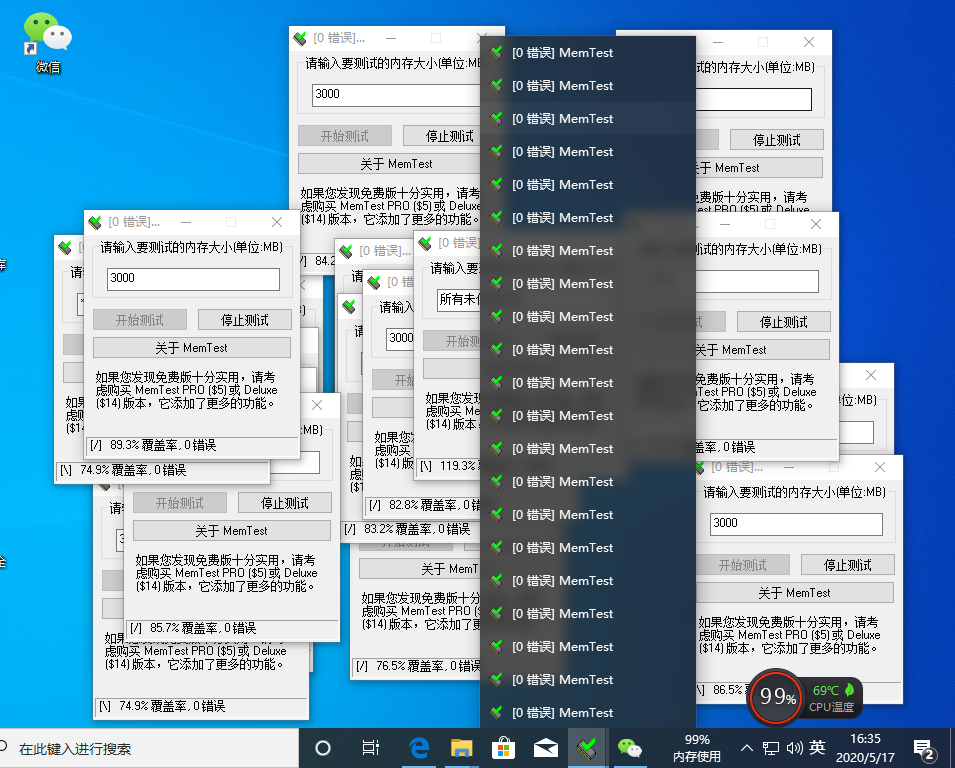Switch input language via the 英 indicator
Screen dimensions: 955x768
(817, 747)
